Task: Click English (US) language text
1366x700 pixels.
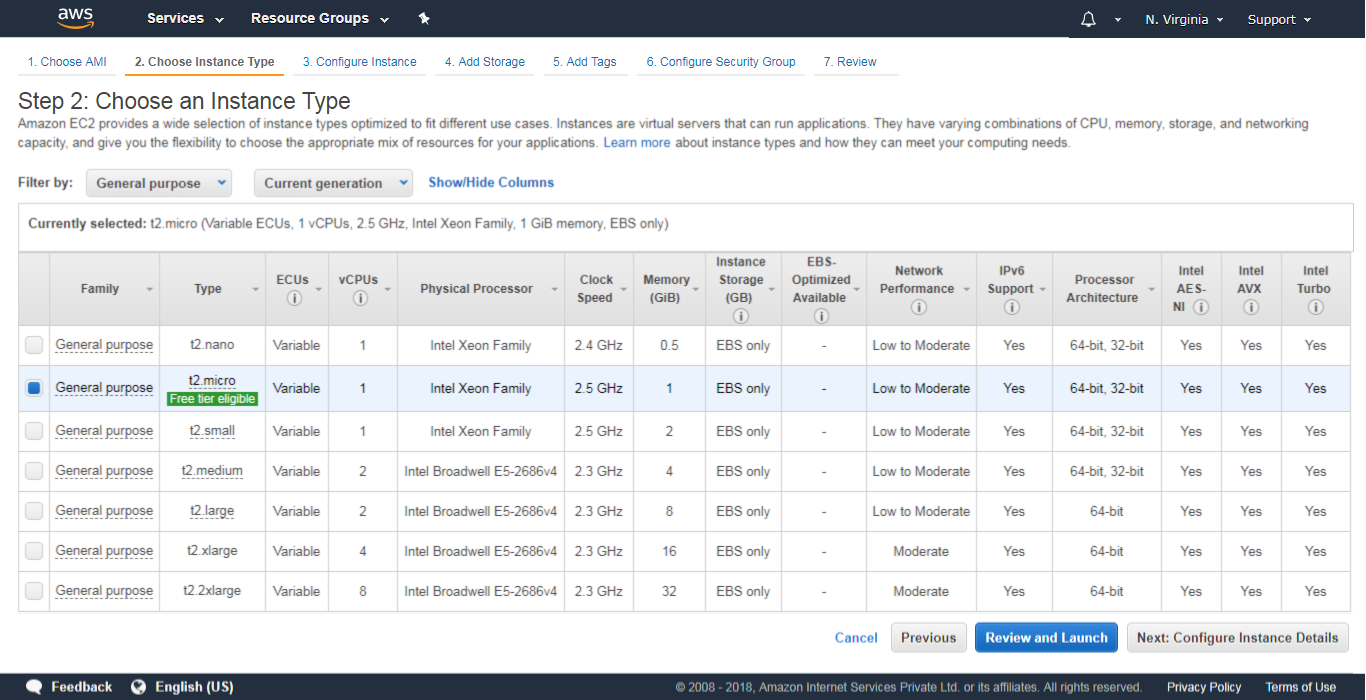Action: point(194,687)
